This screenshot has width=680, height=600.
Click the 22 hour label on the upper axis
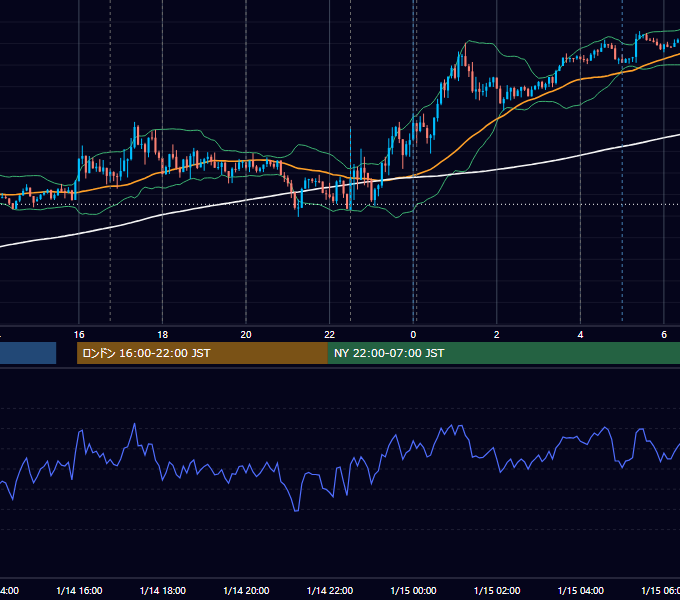pyautogui.click(x=330, y=335)
